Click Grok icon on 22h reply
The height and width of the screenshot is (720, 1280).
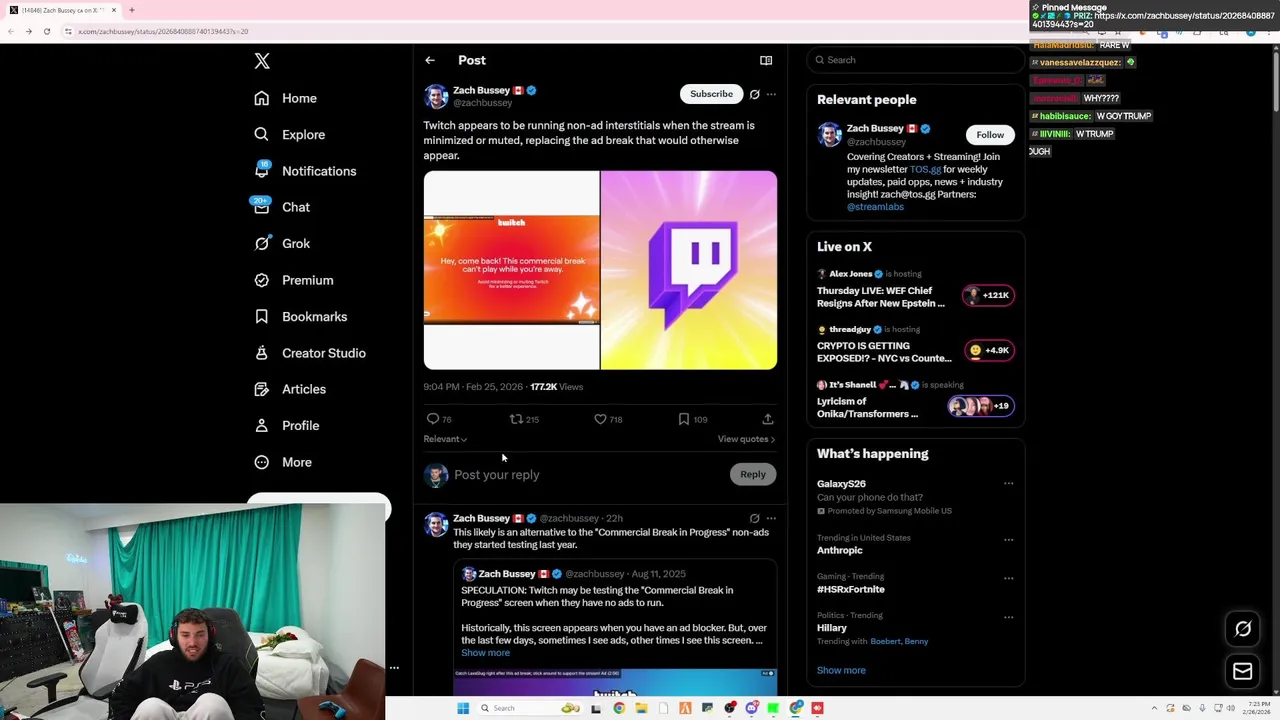(755, 519)
